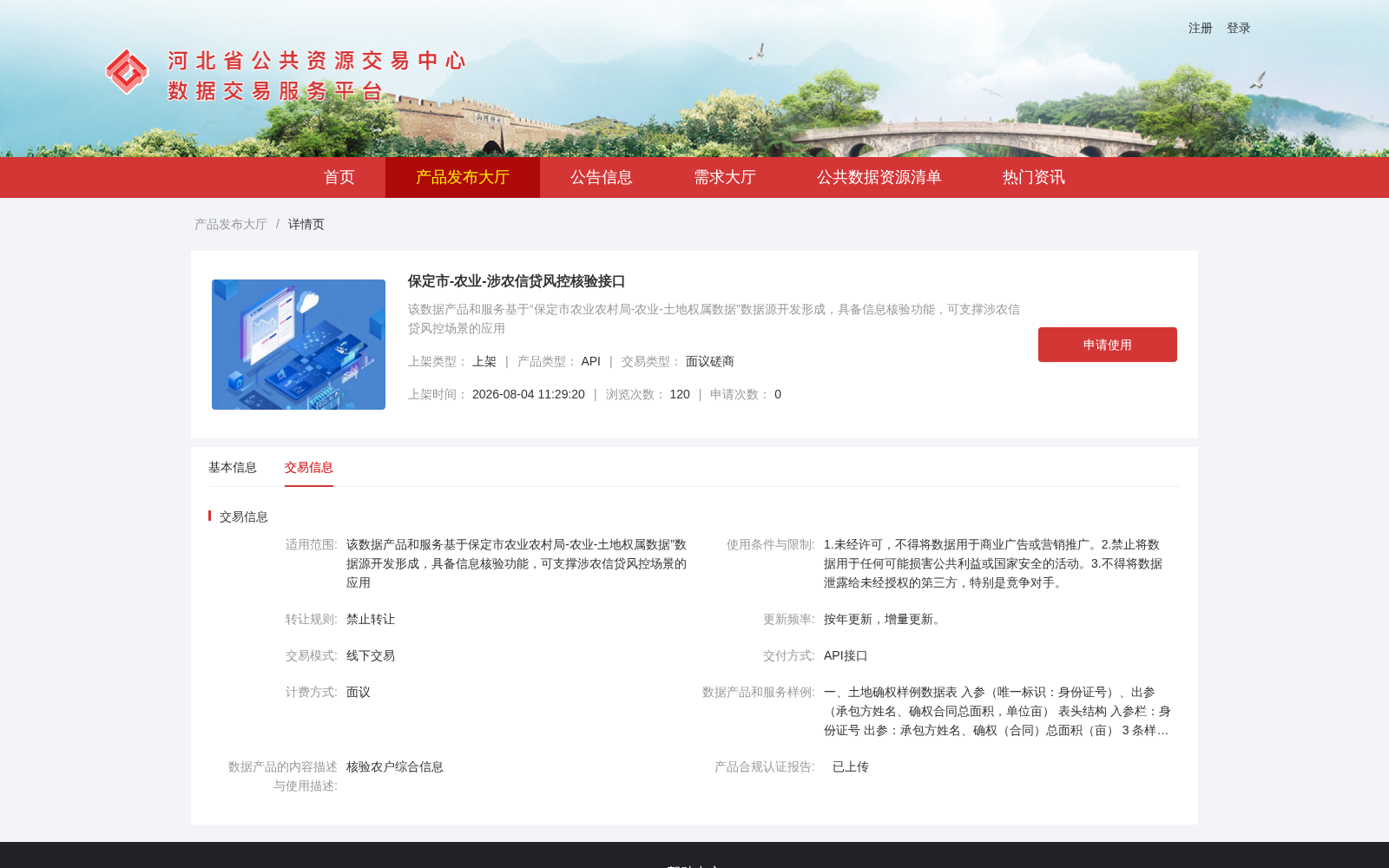Open 热门资讯 navigation item

point(1034,177)
